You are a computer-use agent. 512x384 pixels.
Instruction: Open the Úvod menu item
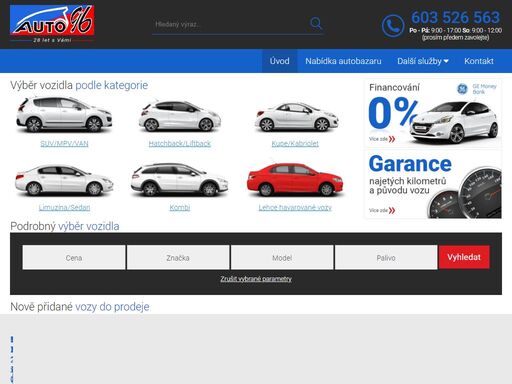point(279,61)
